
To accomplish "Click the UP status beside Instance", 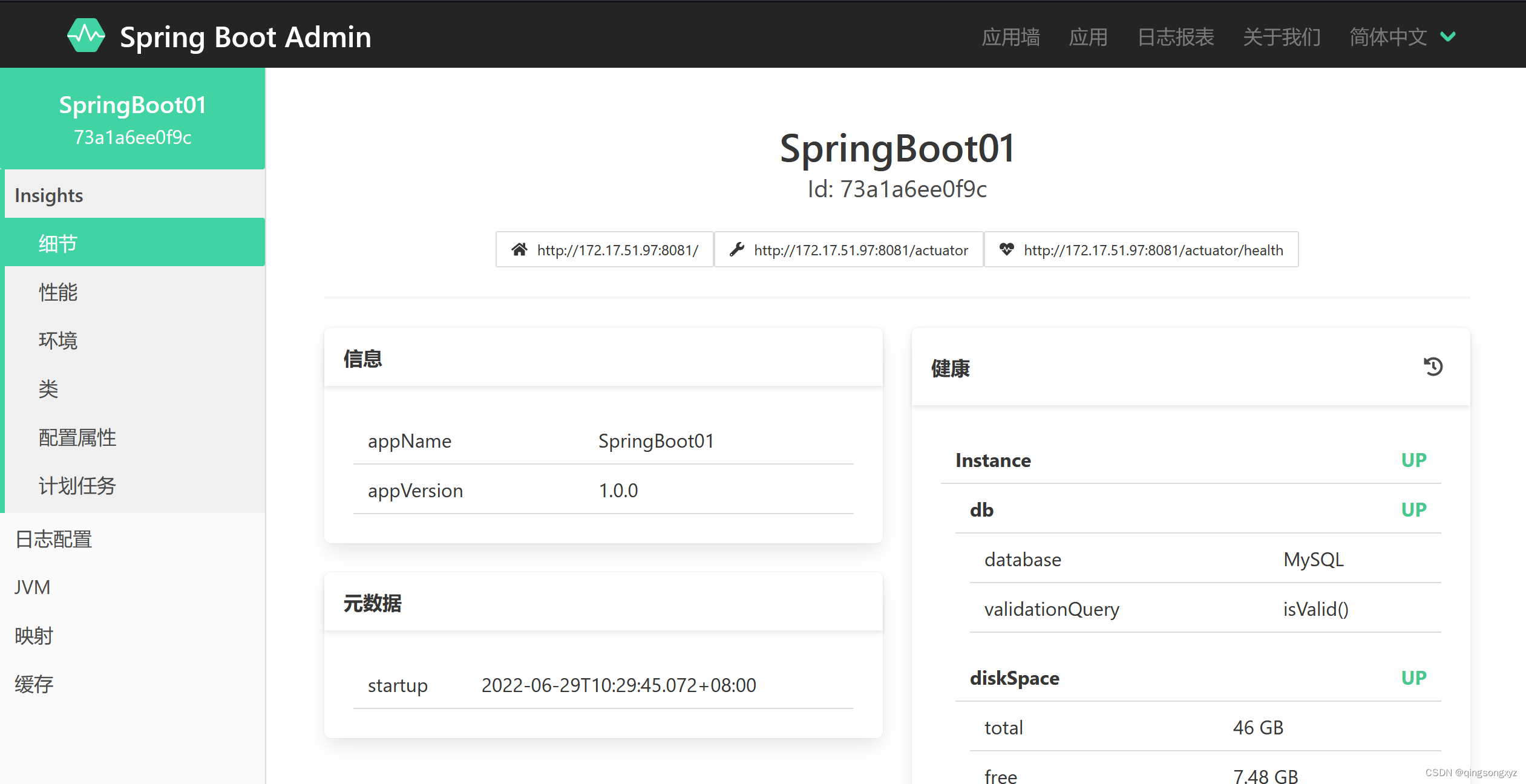I will 1413,460.
